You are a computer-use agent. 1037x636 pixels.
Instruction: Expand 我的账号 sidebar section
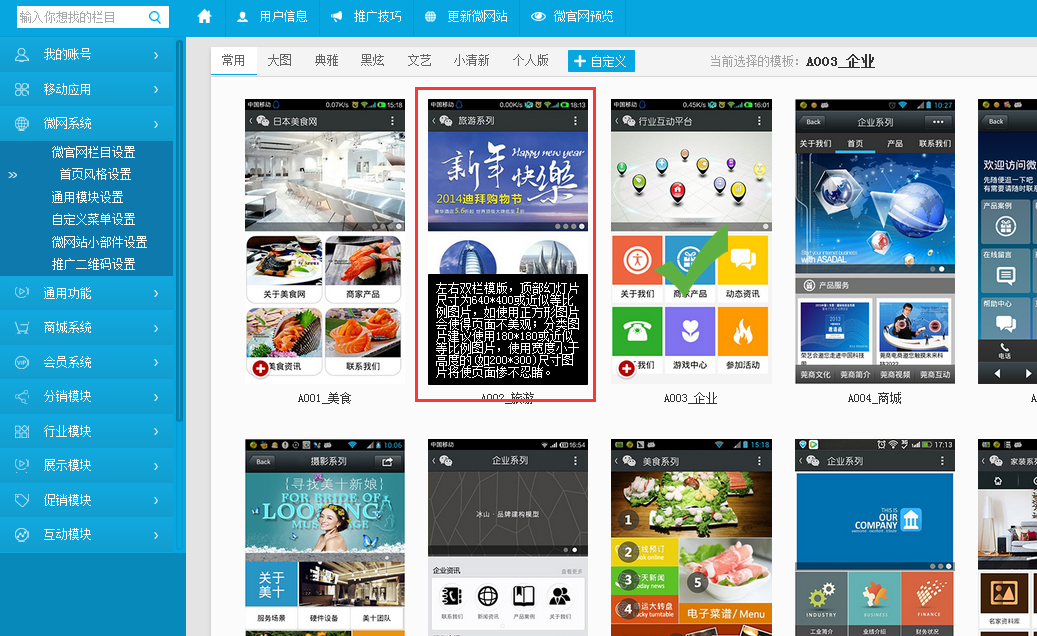(88, 55)
